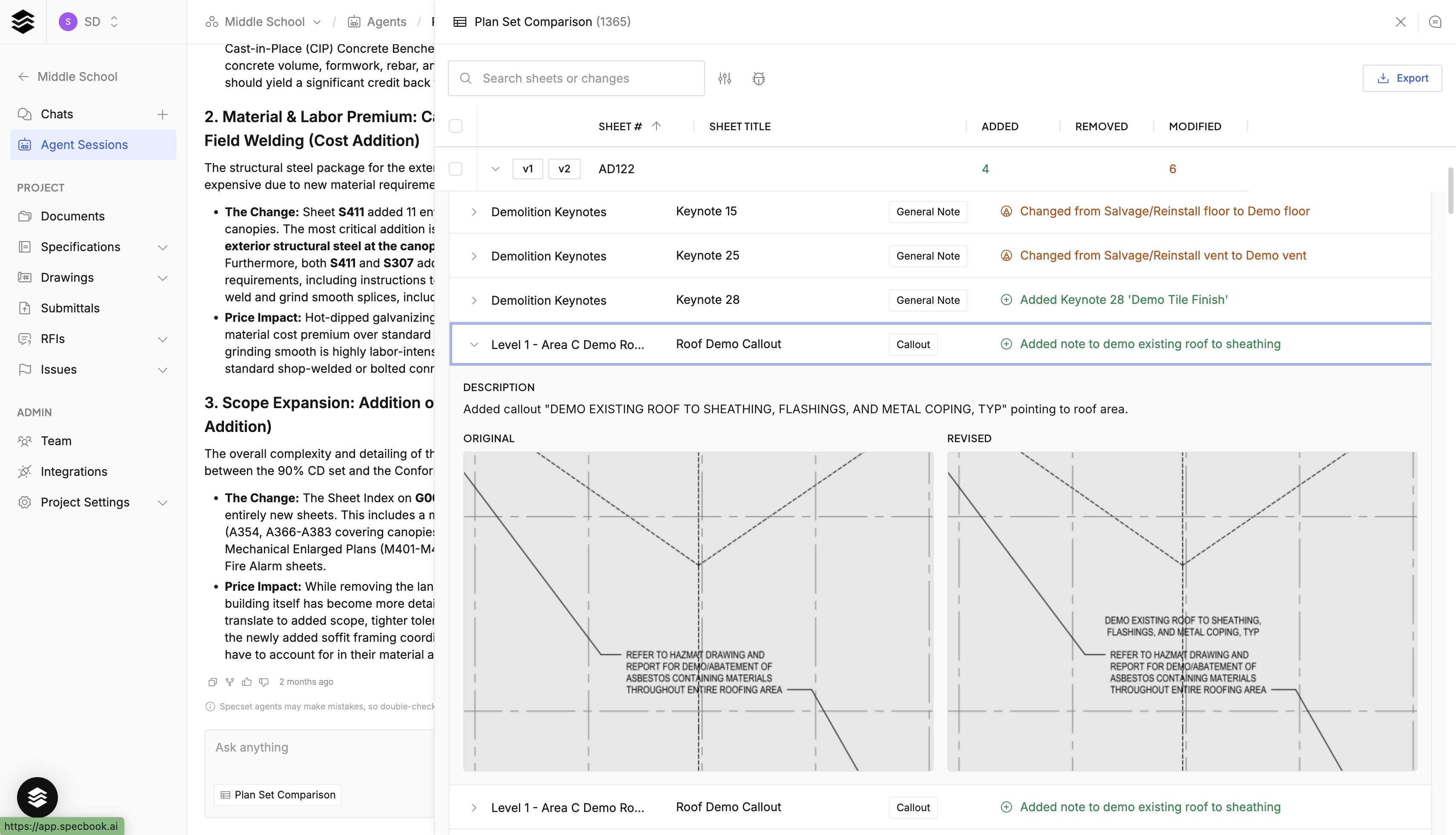Close the Plan Set Comparison panel
1456x835 pixels.
pos(1400,22)
